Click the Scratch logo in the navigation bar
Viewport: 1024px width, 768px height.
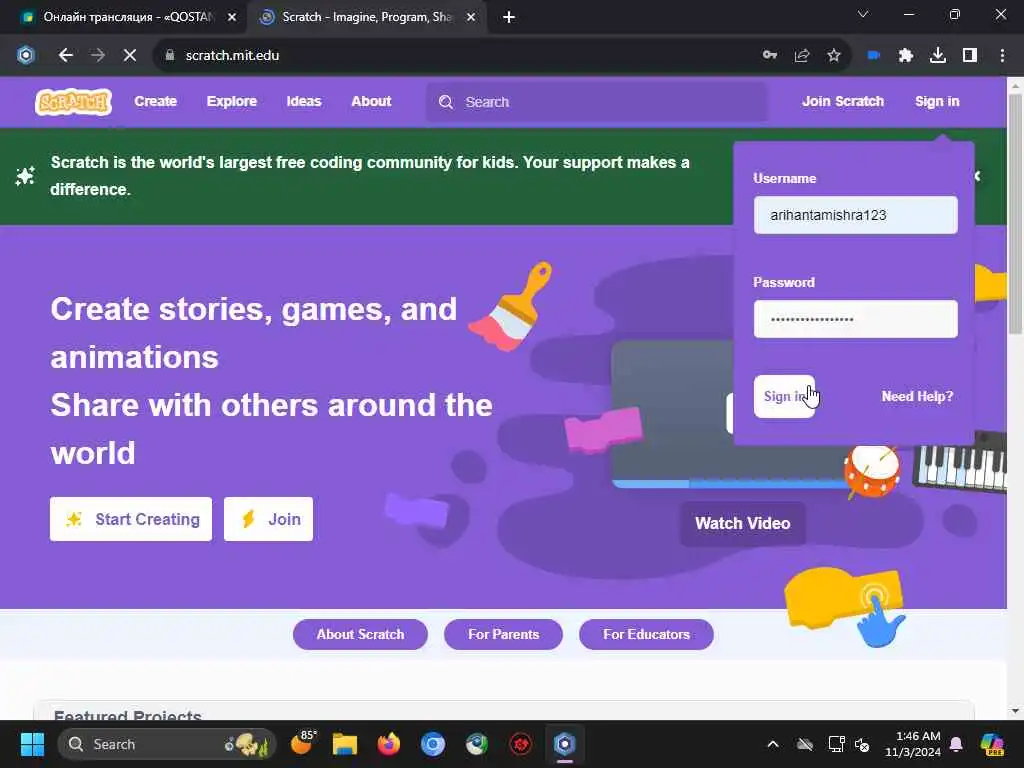click(x=73, y=102)
